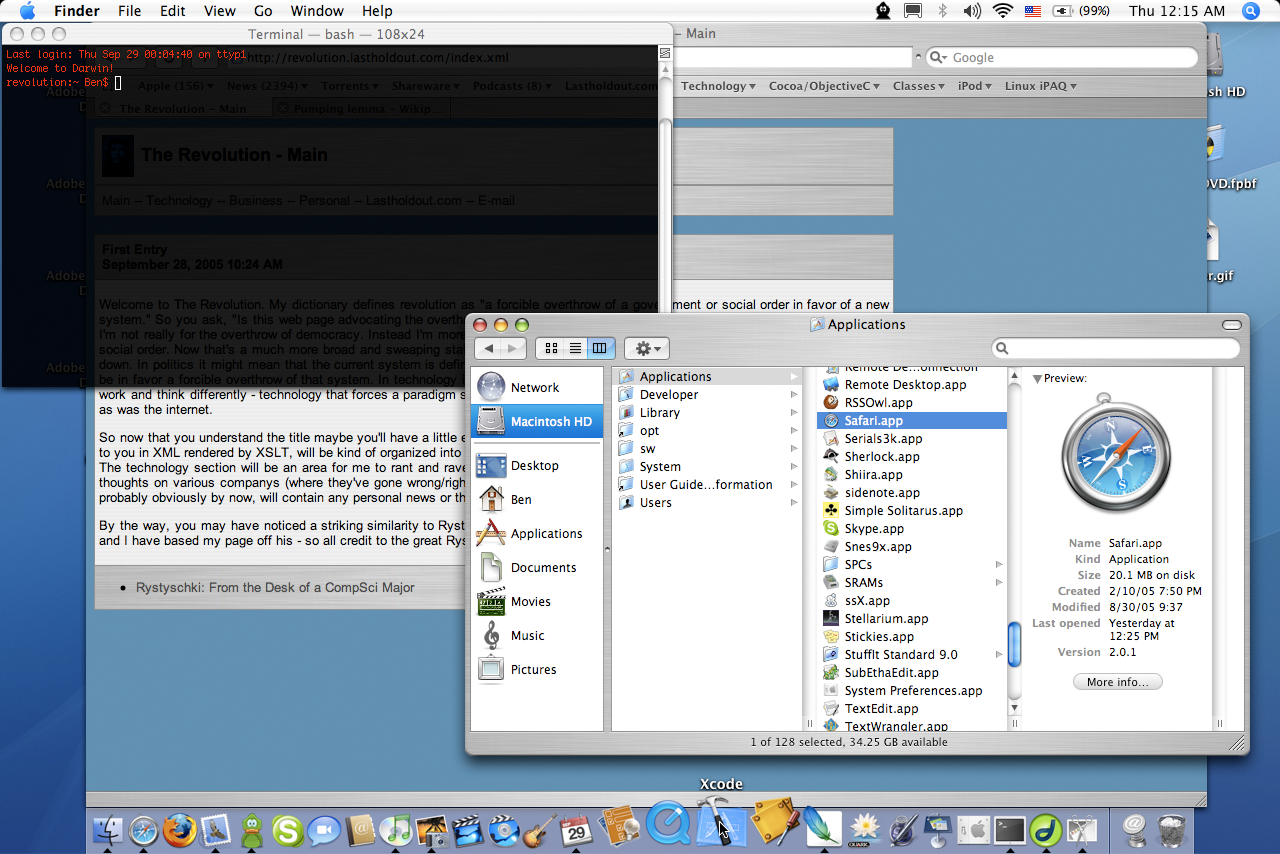Open the Finder Action gear menu

pyautogui.click(x=647, y=348)
